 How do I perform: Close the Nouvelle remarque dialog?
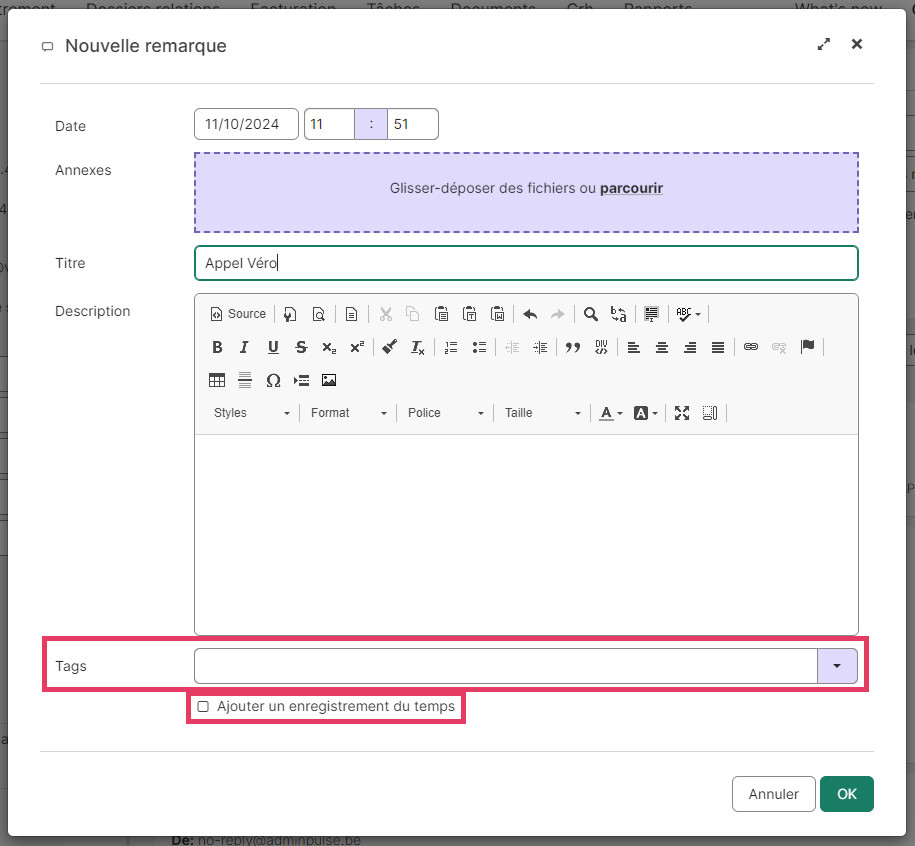pos(857,44)
